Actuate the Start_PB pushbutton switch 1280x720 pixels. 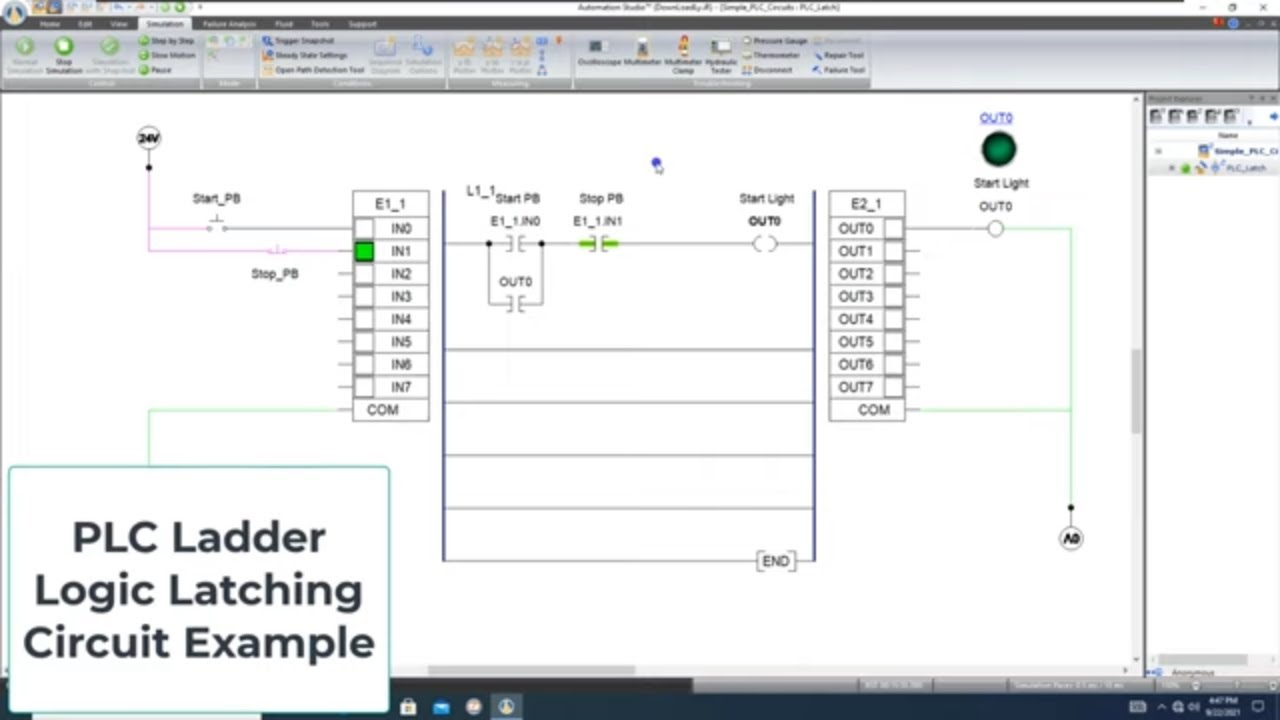[x=217, y=224]
